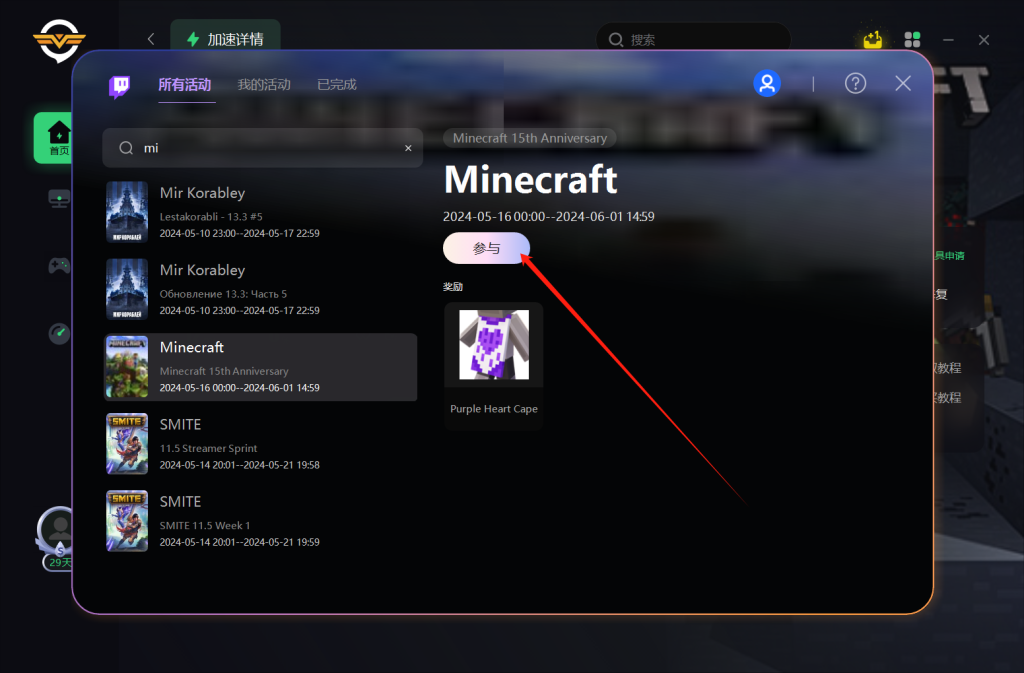Image resolution: width=1024 pixels, height=673 pixels.
Task: Select SMITE 11.5 Week 1 activity
Action: pyautogui.click(x=261, y=521)
